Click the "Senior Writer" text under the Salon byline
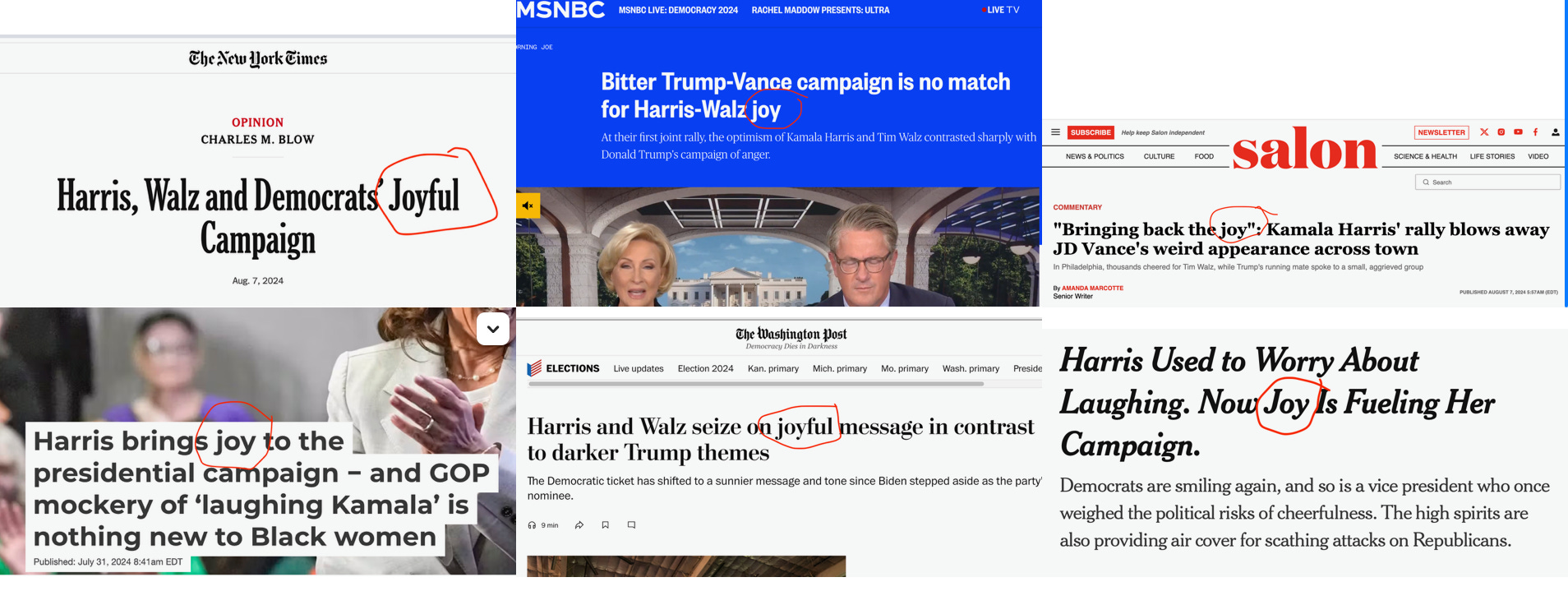 [x=1072, y=296]
